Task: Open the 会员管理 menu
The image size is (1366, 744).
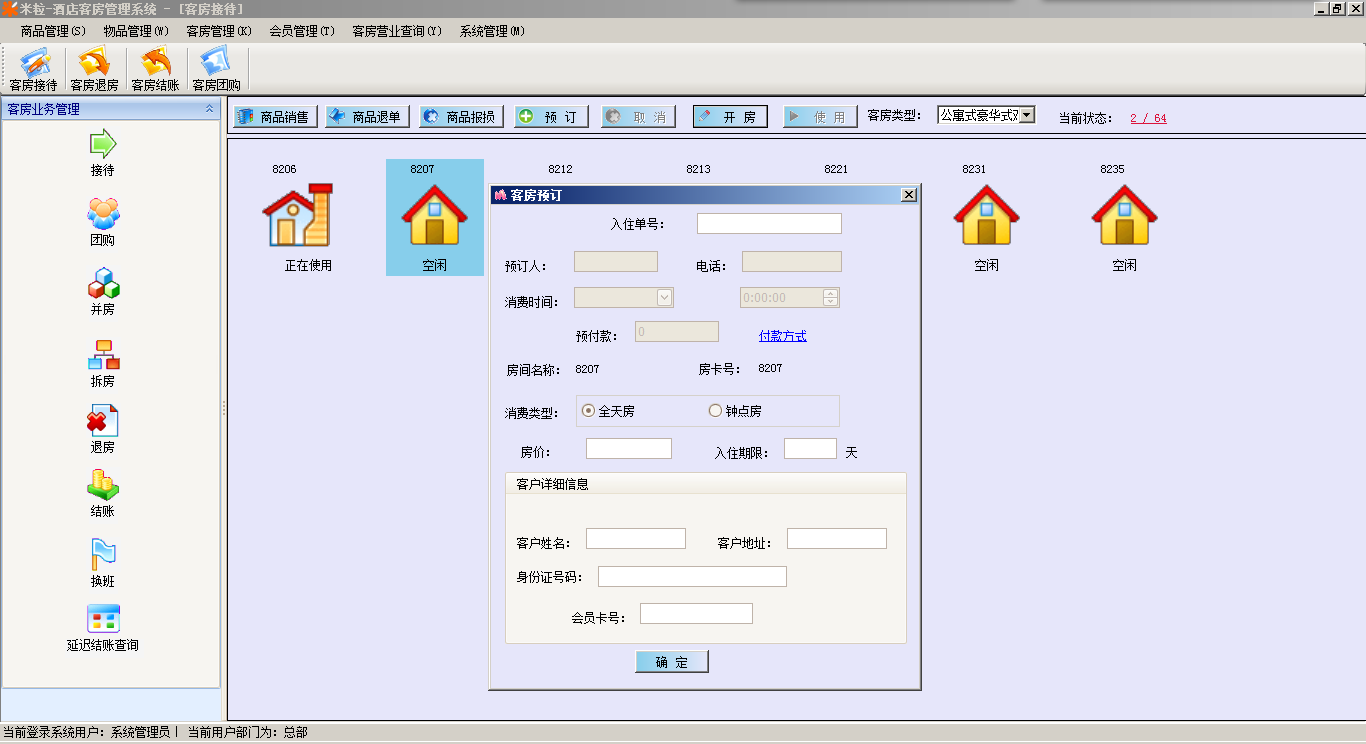Action: [x=301, y=31]
